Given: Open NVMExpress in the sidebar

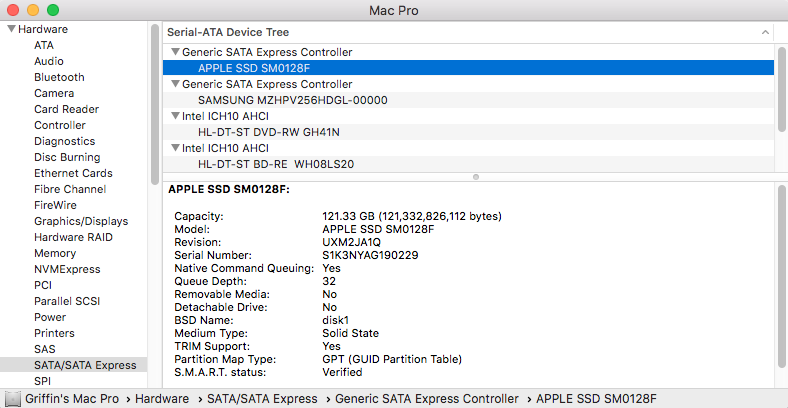Looking at the screenshot, I should pyautogui.click(x=67, y=269).
